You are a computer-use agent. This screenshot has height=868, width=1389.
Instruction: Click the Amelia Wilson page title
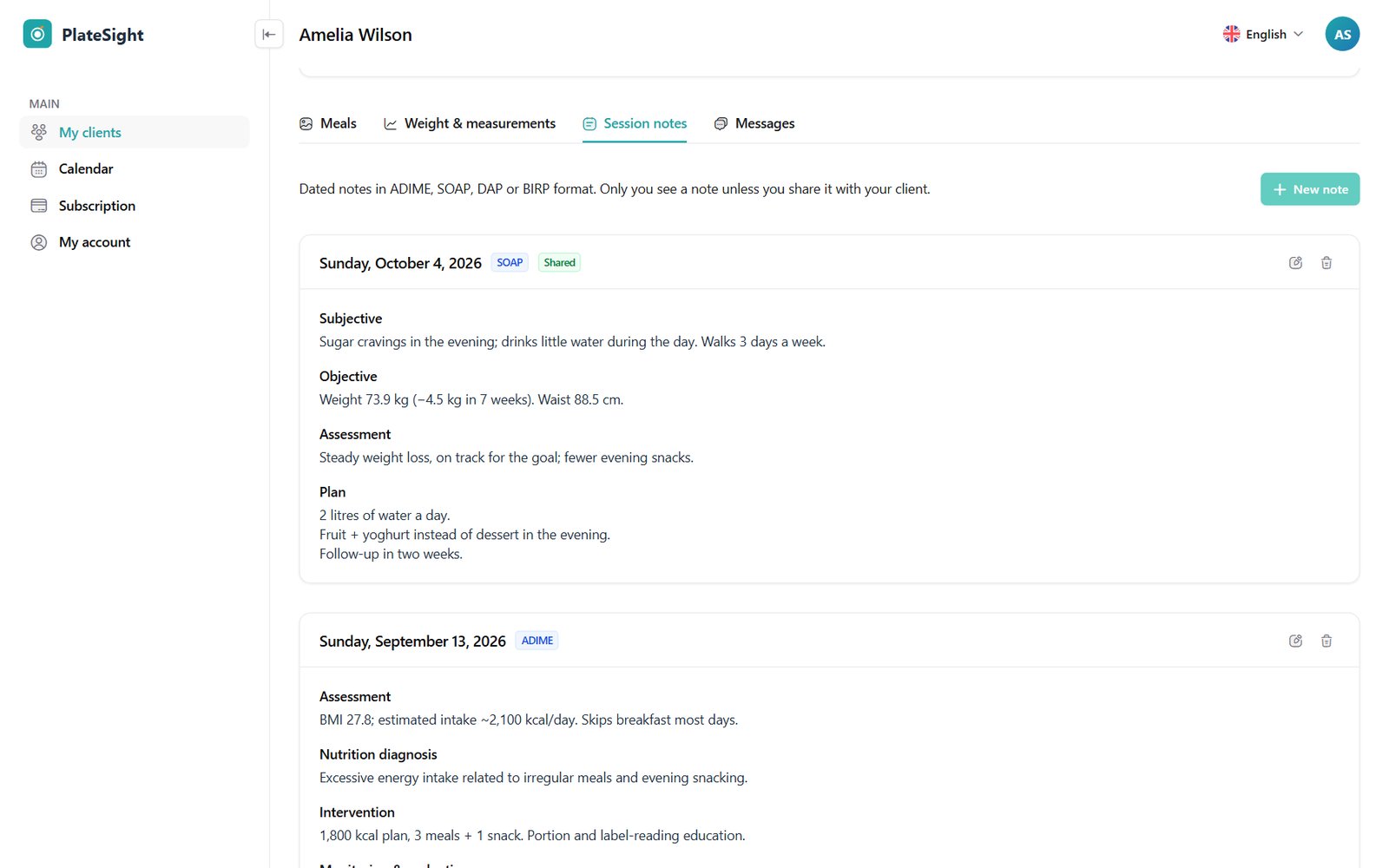pos(356,35)
